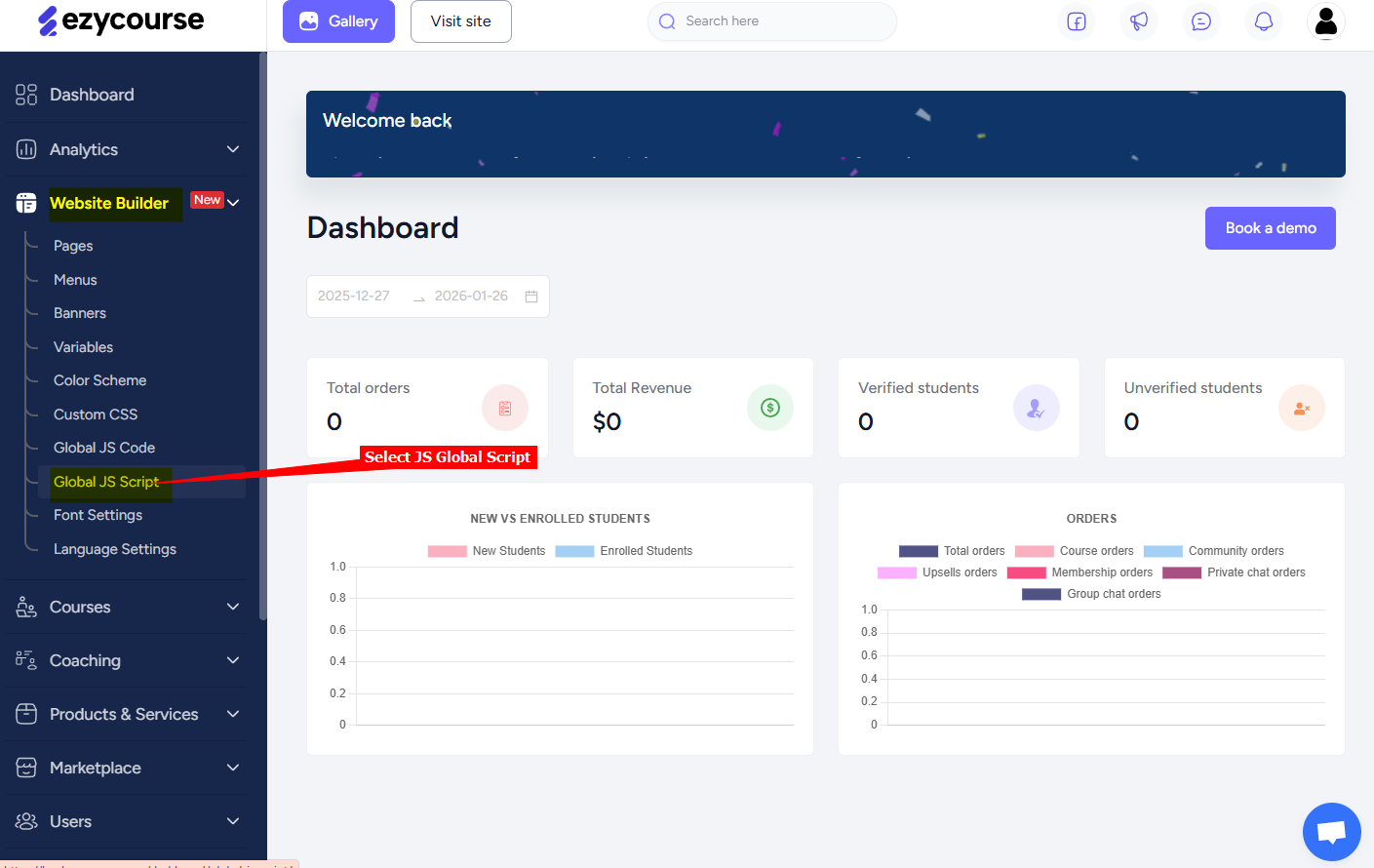
Task: Open the support chat bubble at bottom right
Action: coord(1331,831)
